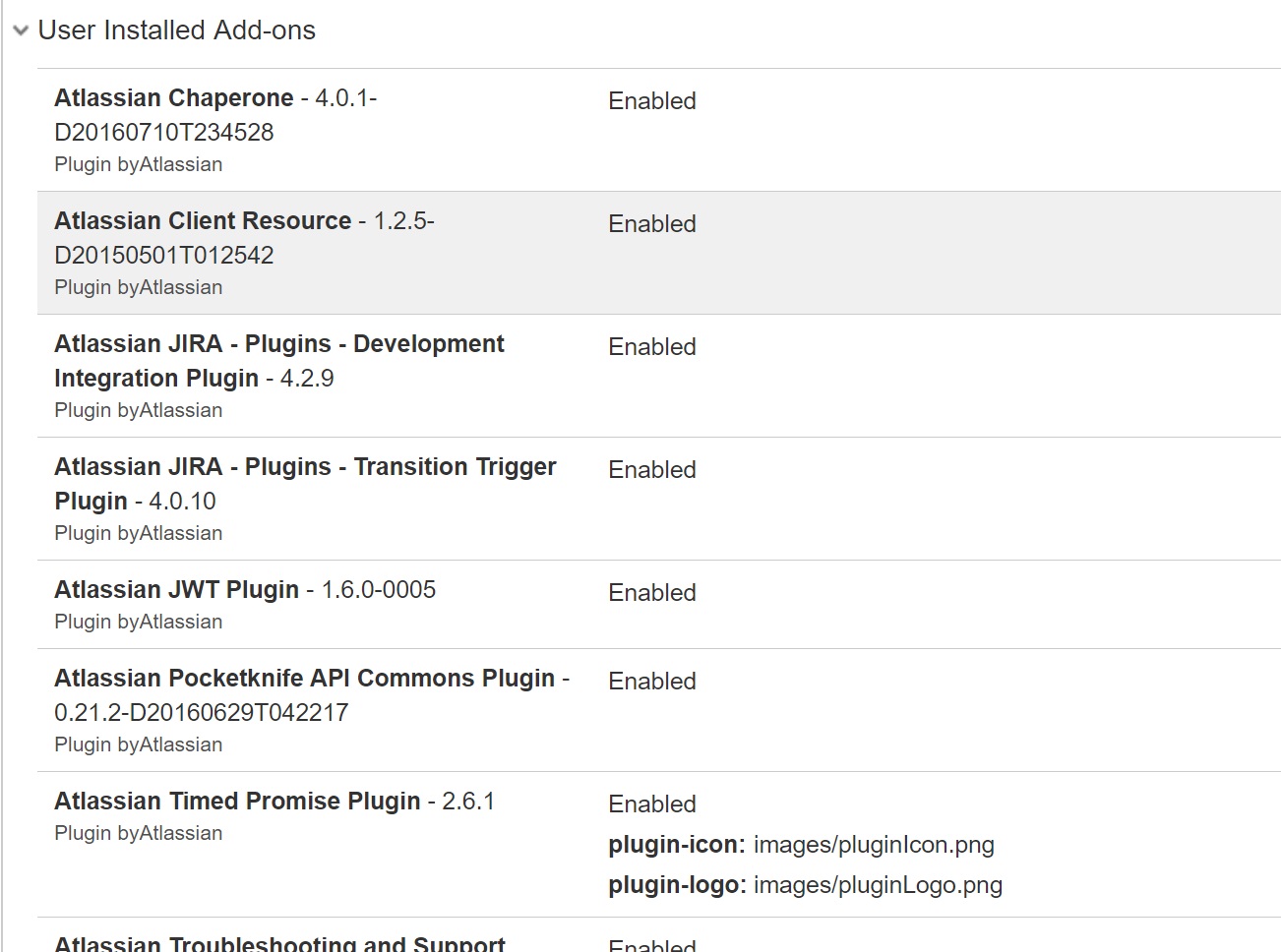Click Enabled status for Atlassian Chaperone
This screenshot has height=952, width=1281.
coord(652,100)
